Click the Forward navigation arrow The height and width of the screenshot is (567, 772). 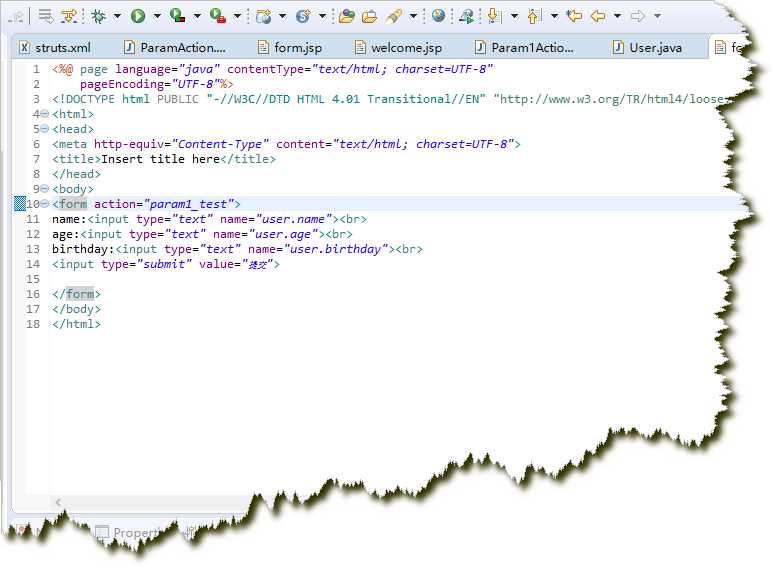[638, 16]
